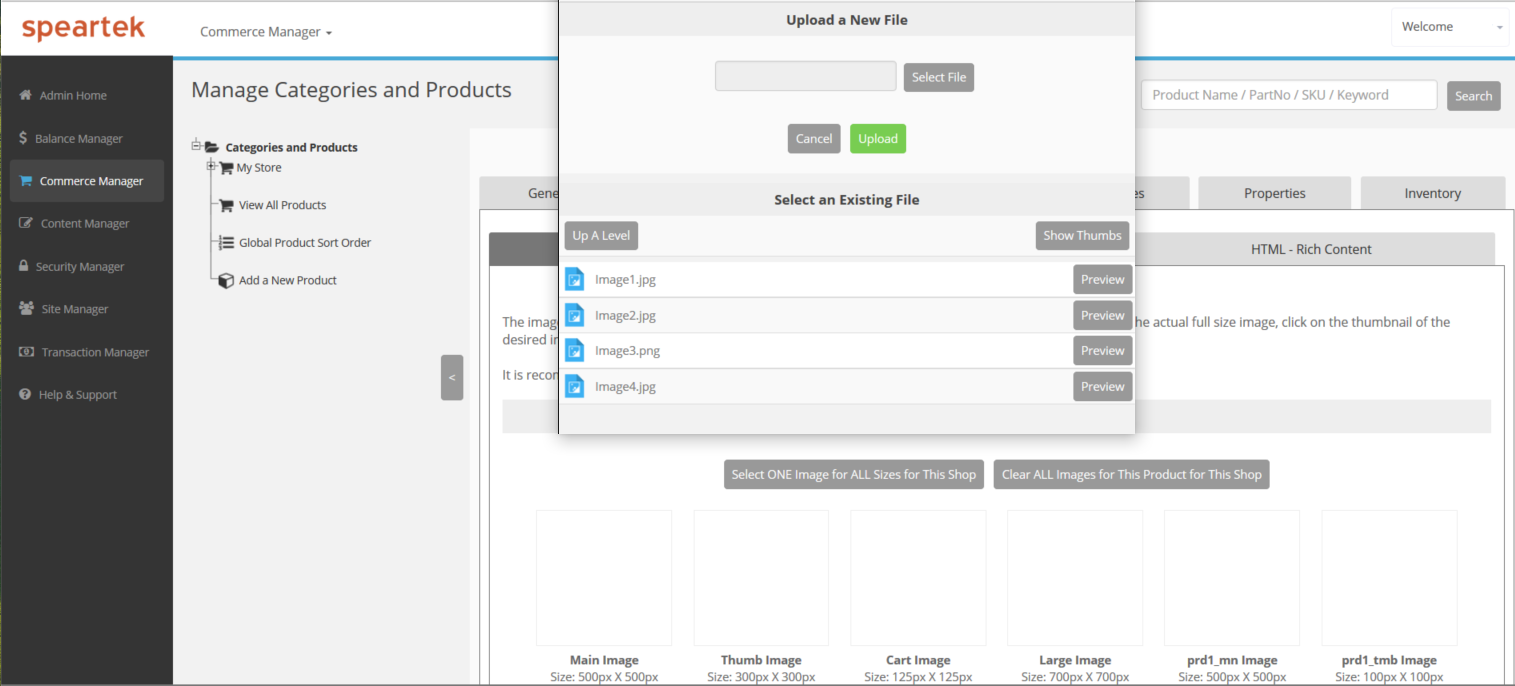Viewport: 1515px width, 686px height.
Task: Switch to the Inventory tab
Action: (x=1432, y=193)
